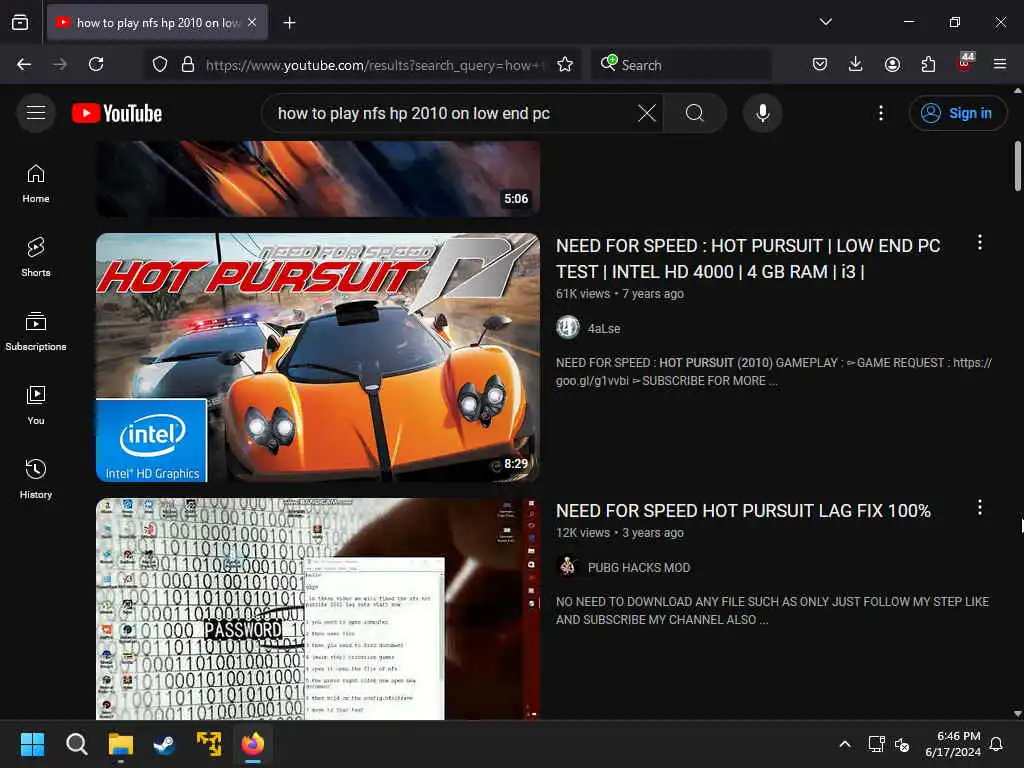The image size is (1024, 768).
Task: Open a new tab
Action: 289,22
